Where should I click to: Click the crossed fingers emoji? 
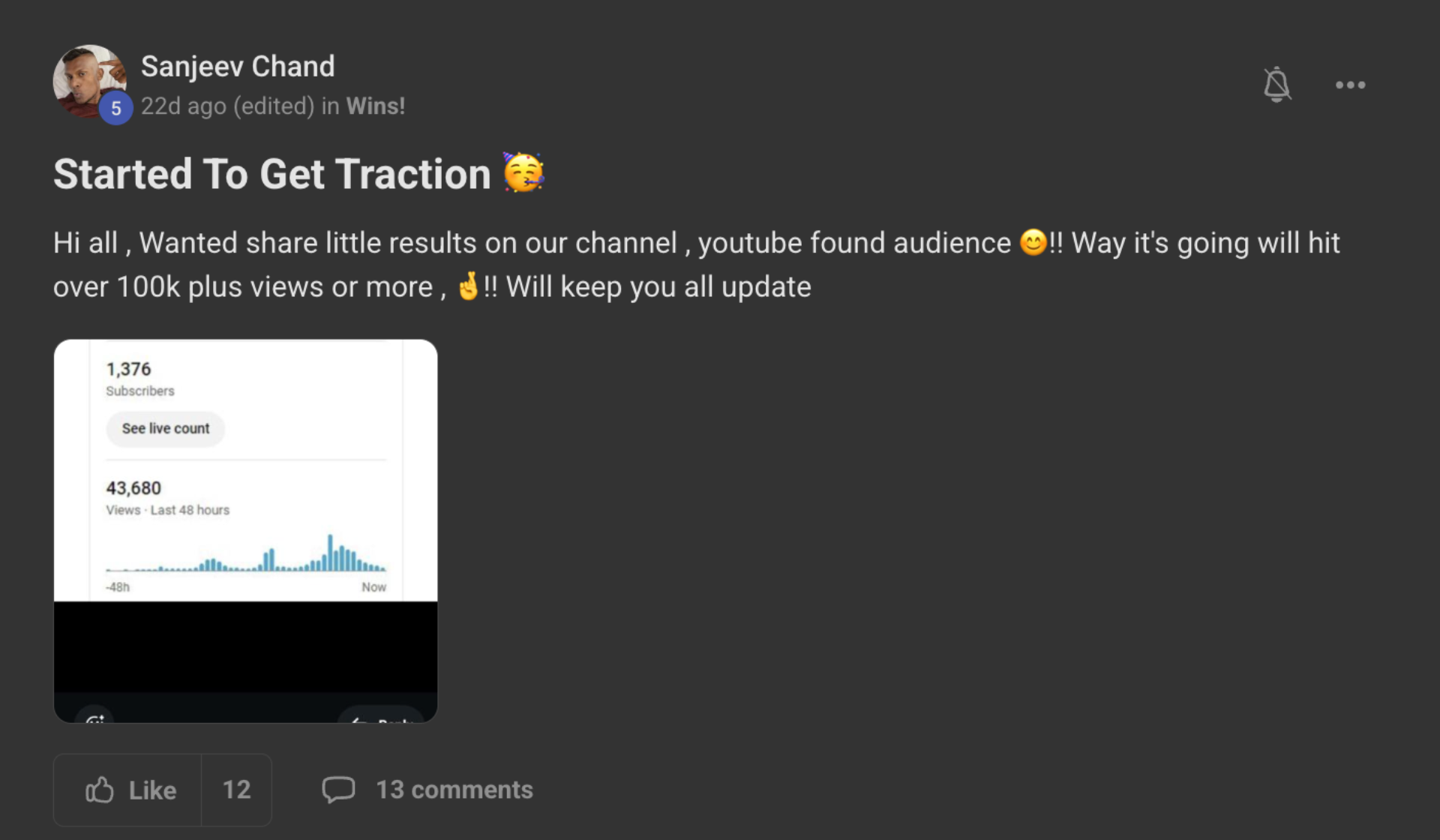coord(469,286)
